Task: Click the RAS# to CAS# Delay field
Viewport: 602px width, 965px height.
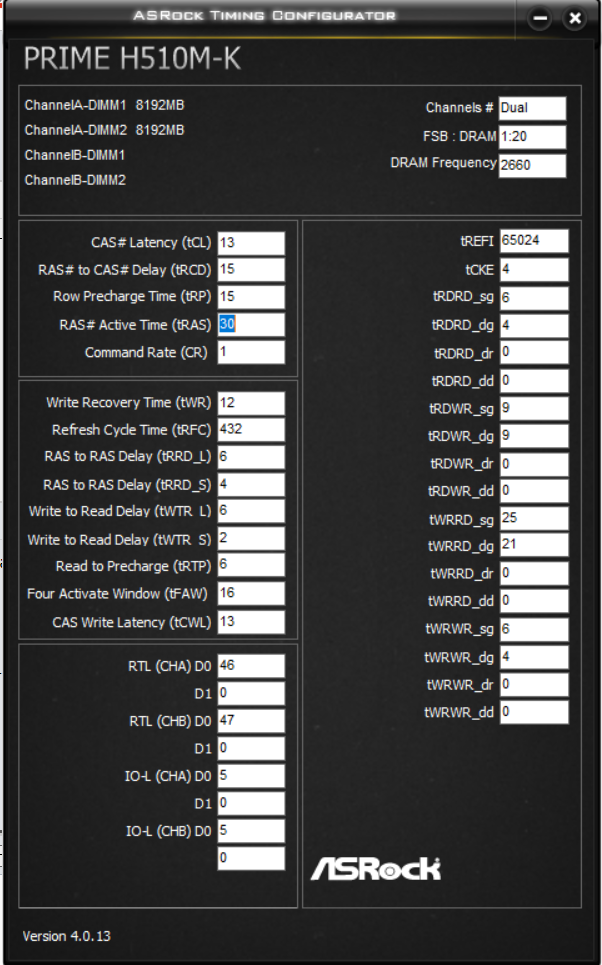Action: (251, 270)
